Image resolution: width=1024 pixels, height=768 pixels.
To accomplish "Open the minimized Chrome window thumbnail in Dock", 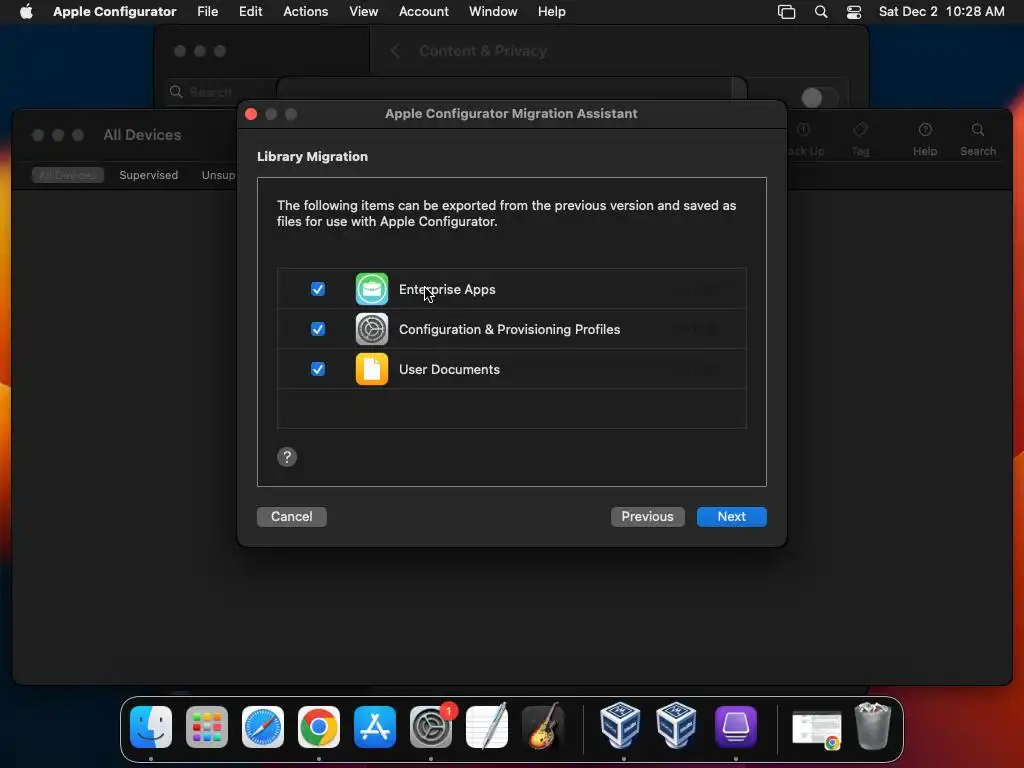I will (816, 729).
